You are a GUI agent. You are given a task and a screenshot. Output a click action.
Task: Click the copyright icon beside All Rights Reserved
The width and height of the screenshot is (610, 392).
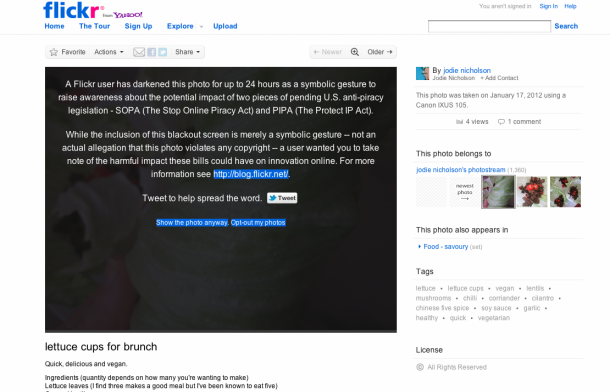(x=420, y=367)
